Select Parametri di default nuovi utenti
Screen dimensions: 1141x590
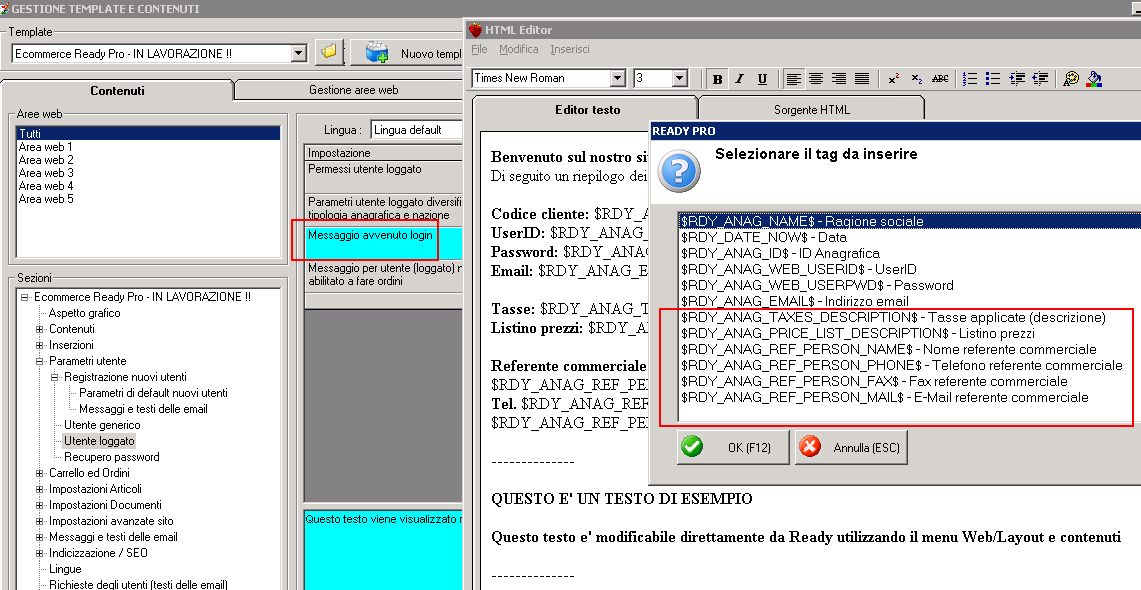[x=153, y=393]
